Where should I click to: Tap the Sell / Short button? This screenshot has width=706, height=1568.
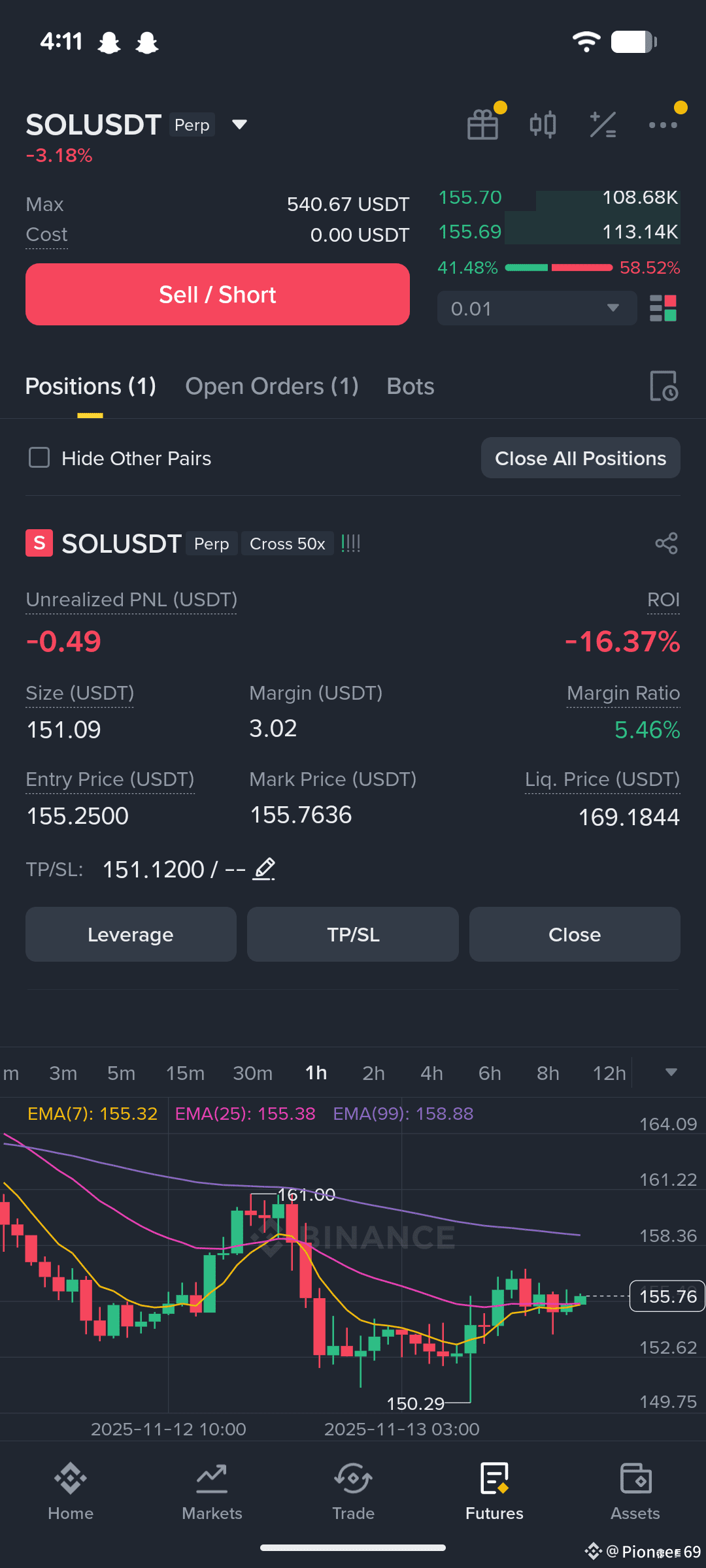tap(218, 294)
